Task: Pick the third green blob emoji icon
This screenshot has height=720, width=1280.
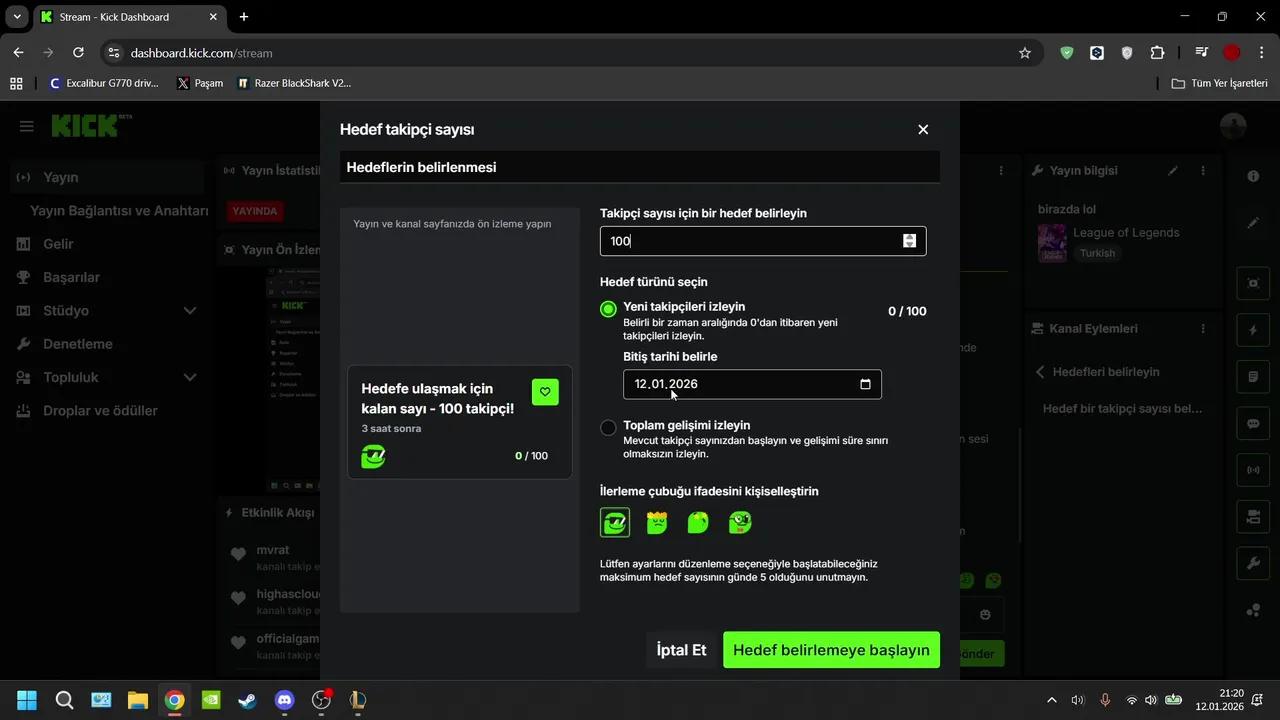Action: (698, 522)
